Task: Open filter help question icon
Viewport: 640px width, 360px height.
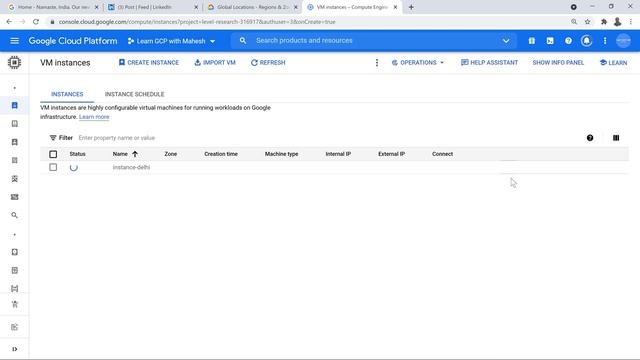Action: coord(590,138)
